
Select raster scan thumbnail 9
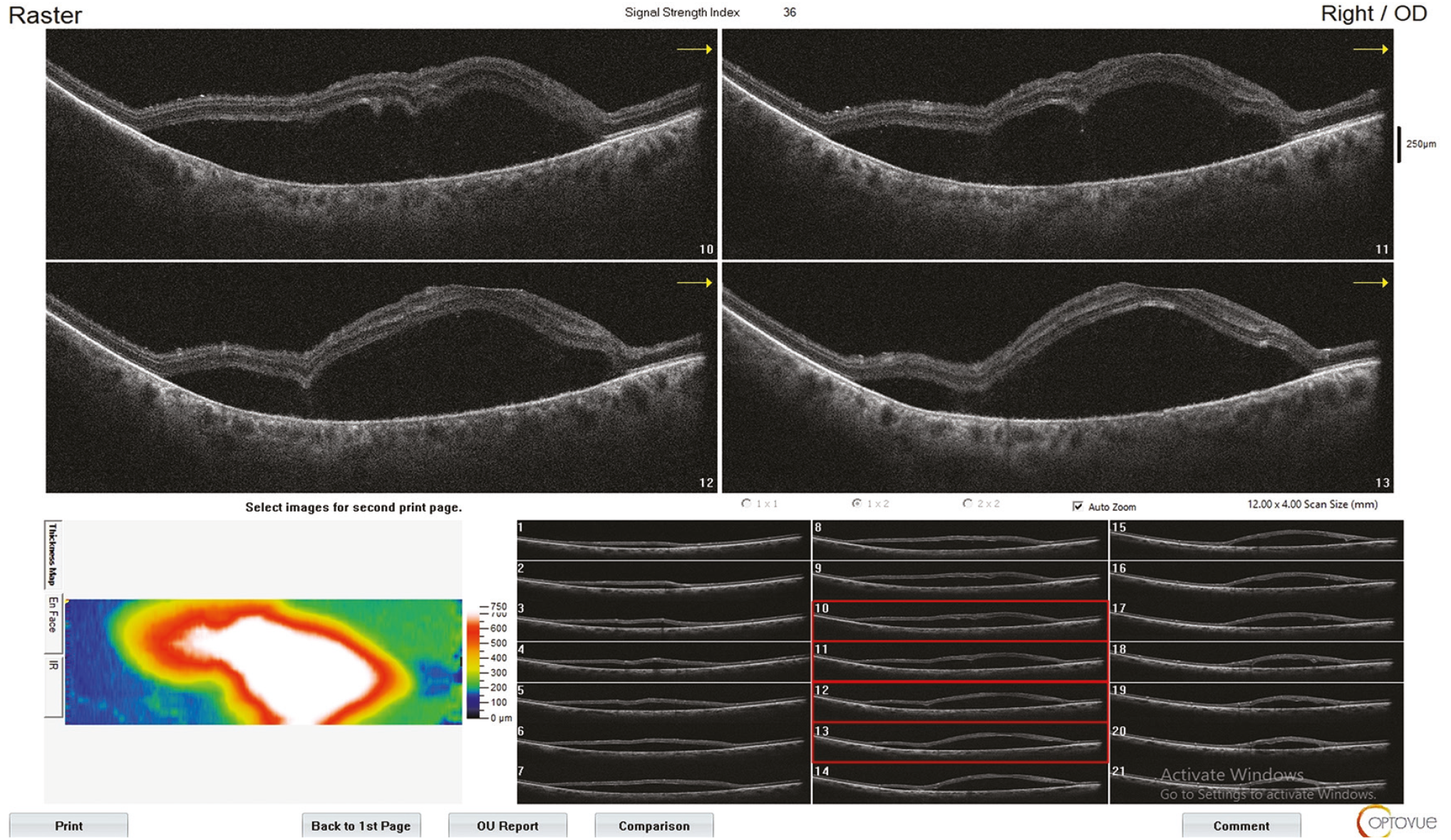tap(960, 581)
